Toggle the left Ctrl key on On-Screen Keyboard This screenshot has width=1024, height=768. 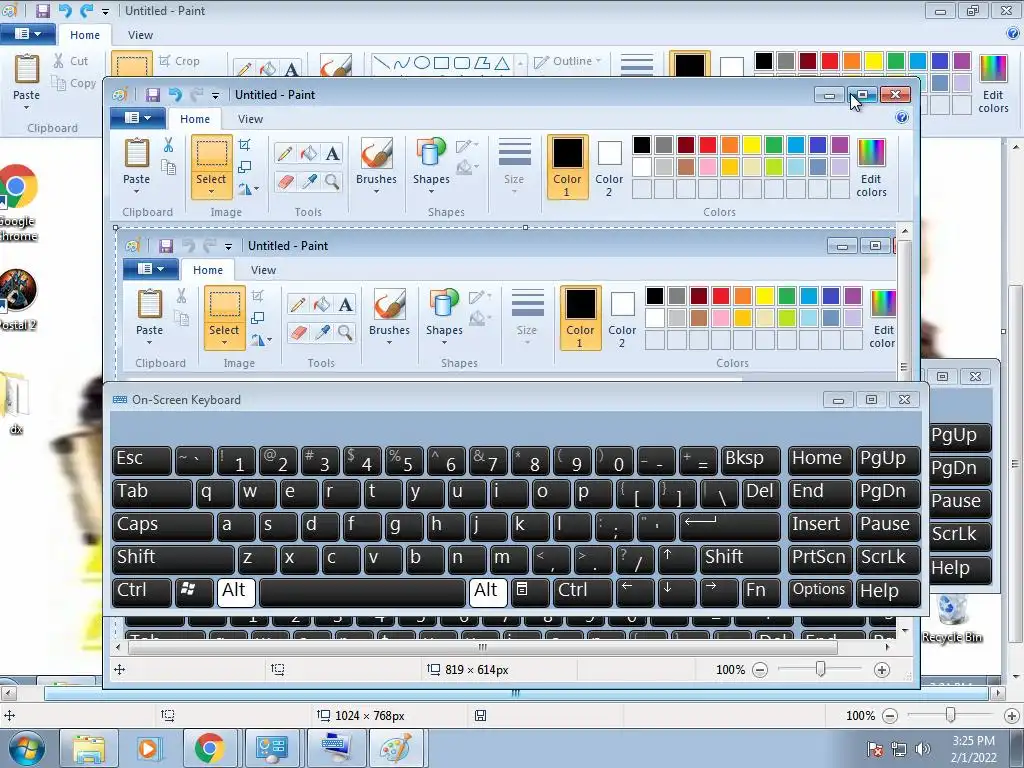[x=142, y=591]
